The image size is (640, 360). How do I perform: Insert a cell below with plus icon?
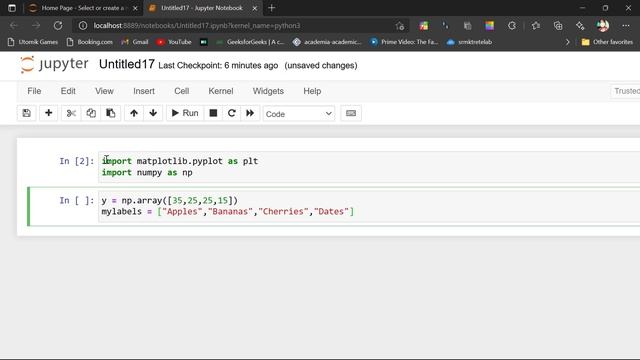[x=49, y=113]
